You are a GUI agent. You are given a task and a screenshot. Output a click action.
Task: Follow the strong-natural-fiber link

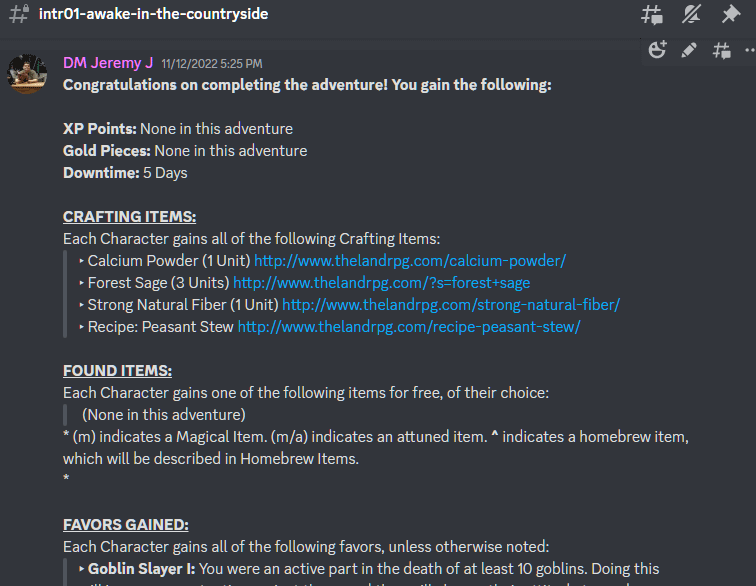point(451,305)
